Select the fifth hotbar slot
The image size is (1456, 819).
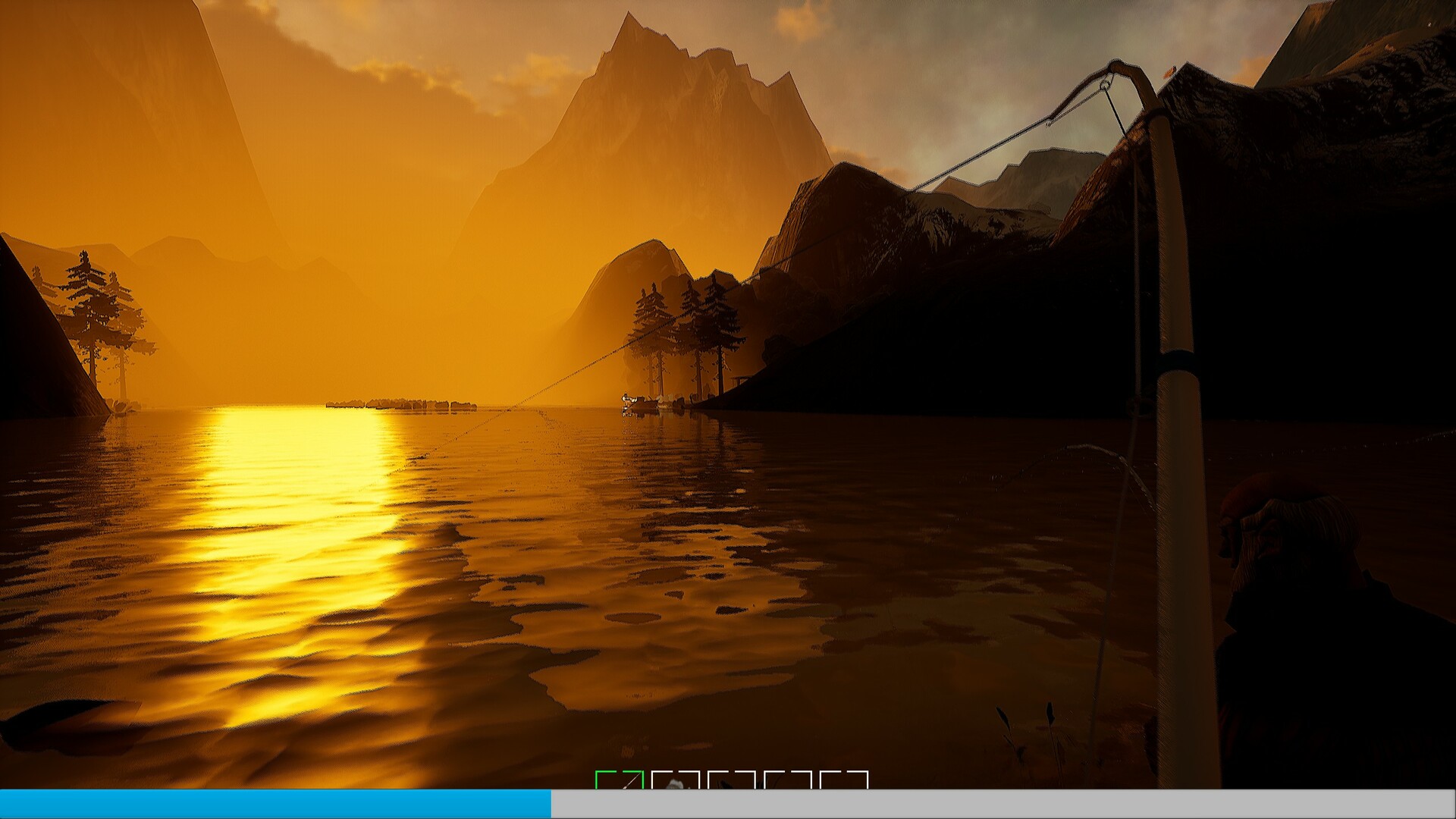pyautogui.click(x=844, y=781)
